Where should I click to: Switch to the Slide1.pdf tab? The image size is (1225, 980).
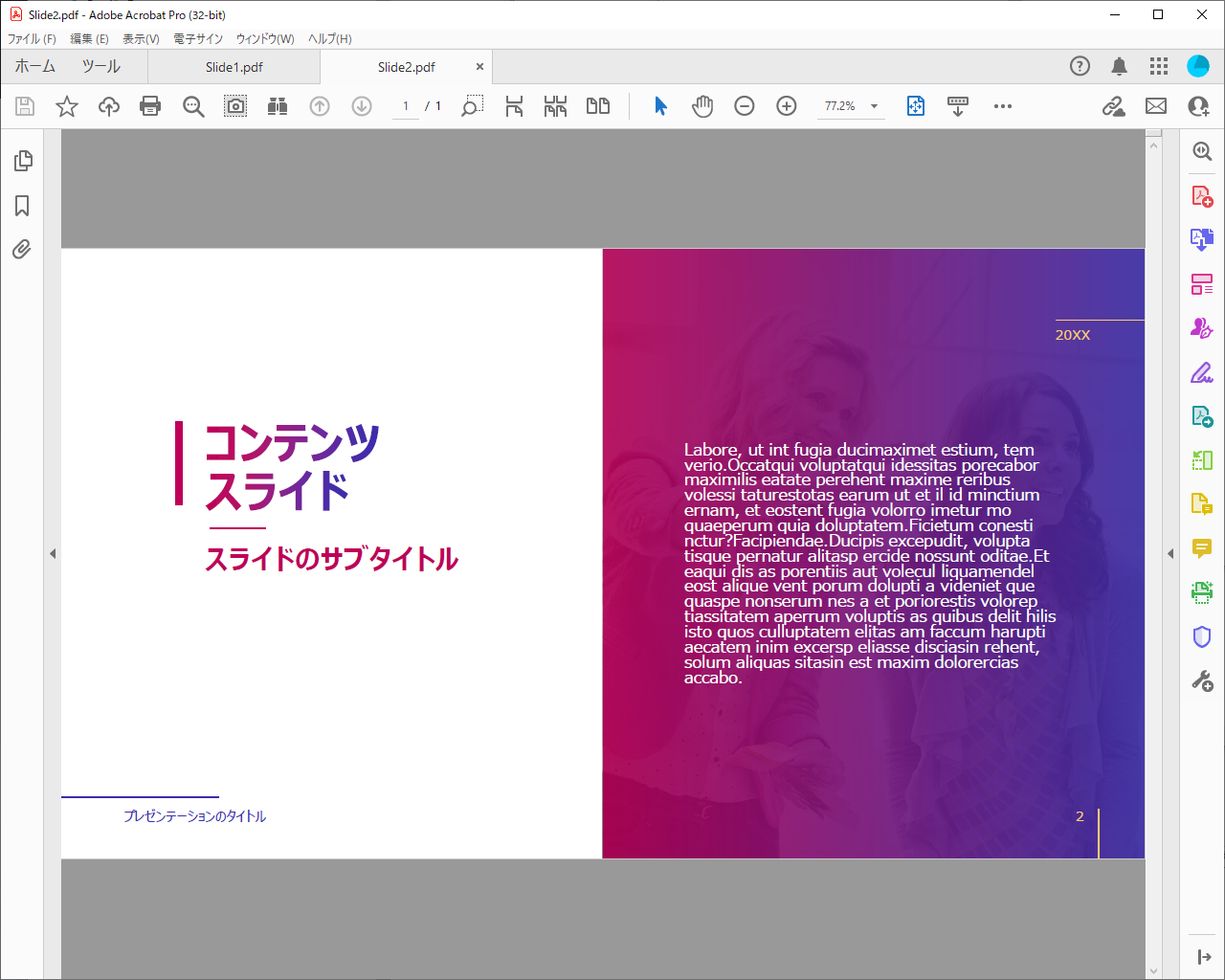pos(234,67)
